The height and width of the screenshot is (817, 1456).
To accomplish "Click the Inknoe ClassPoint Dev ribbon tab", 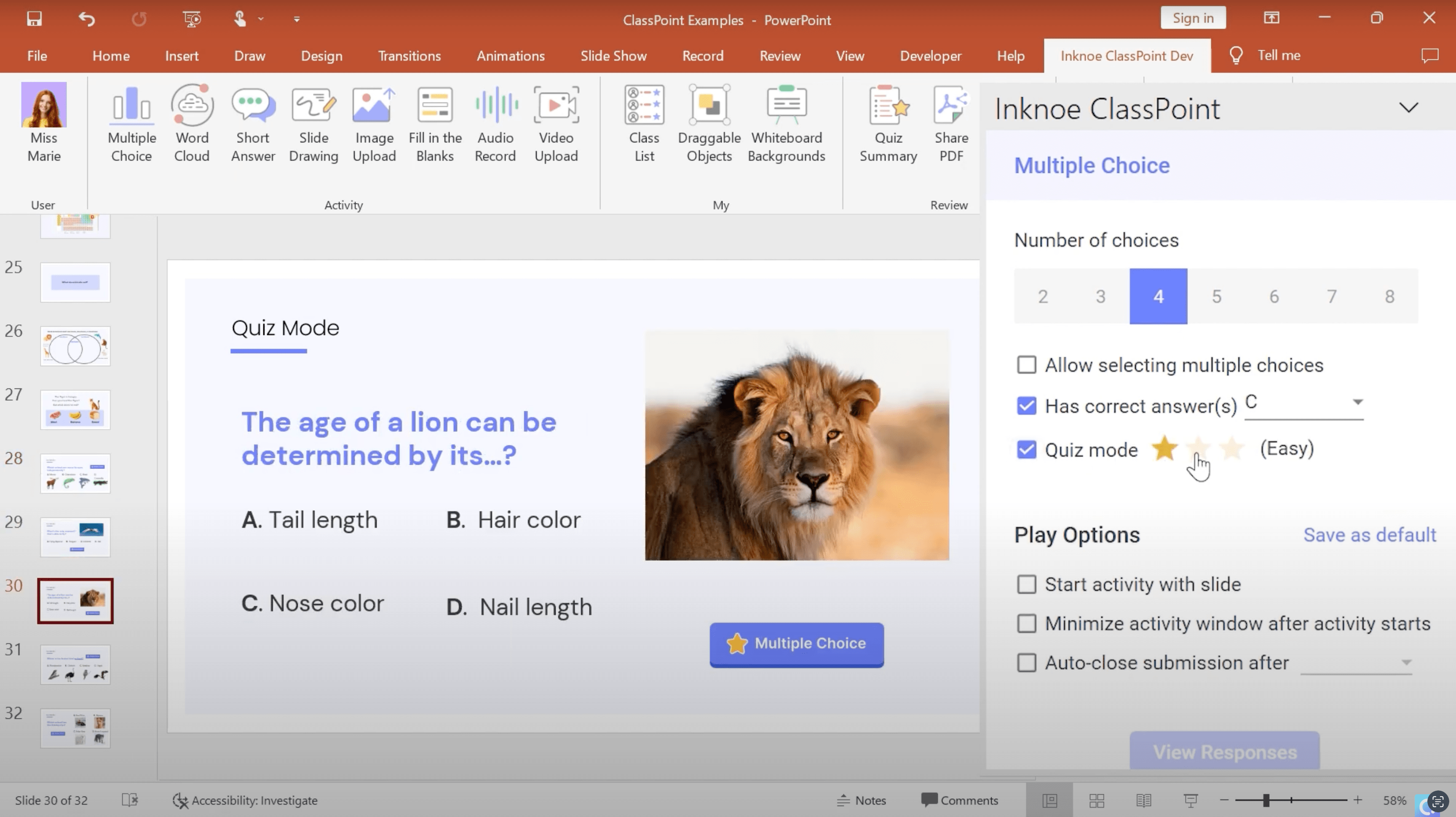I will (x=1127, y=55).
